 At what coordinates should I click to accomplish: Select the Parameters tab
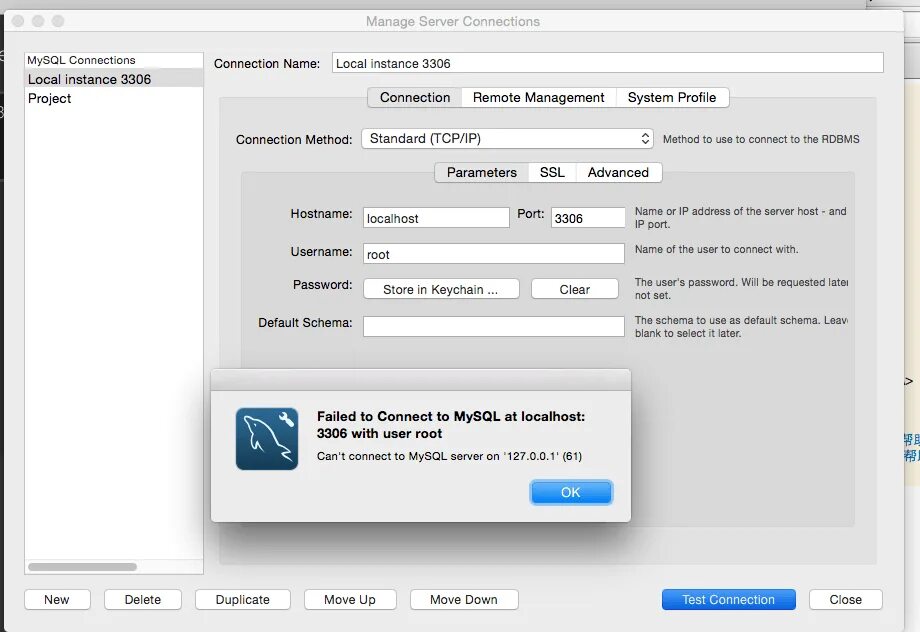482,173
